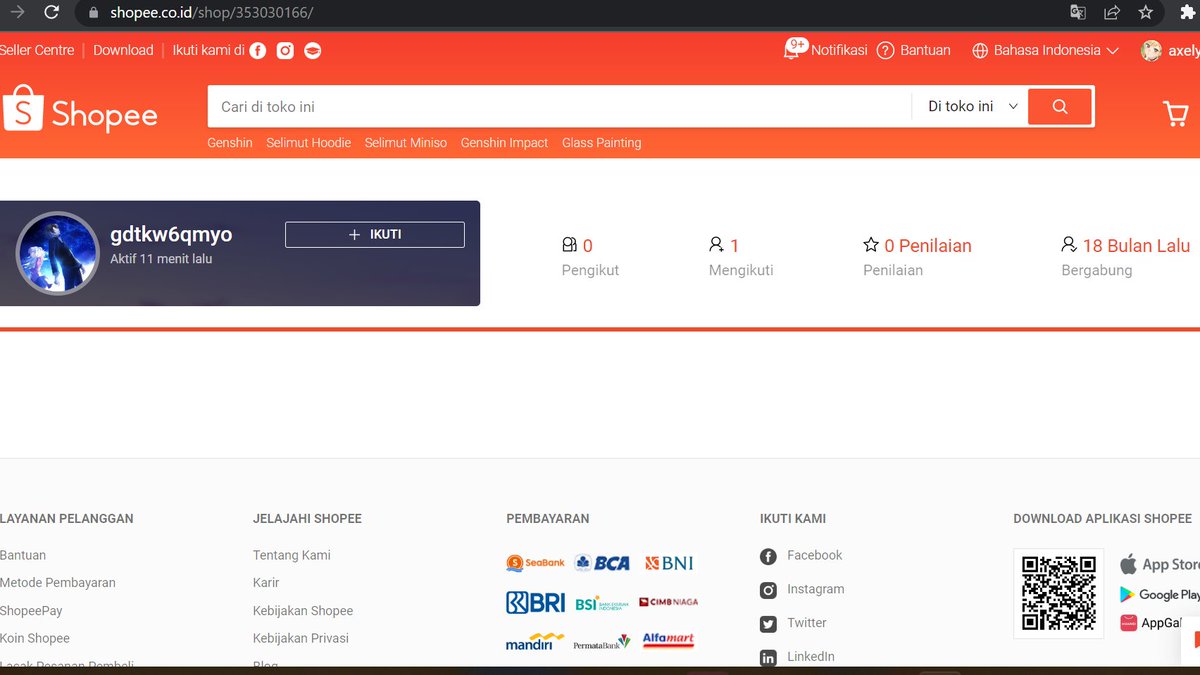Open the Di toko ini dropdown
Screen dimensions: 1200x675
pyautogui.click(x=968, y=106)
